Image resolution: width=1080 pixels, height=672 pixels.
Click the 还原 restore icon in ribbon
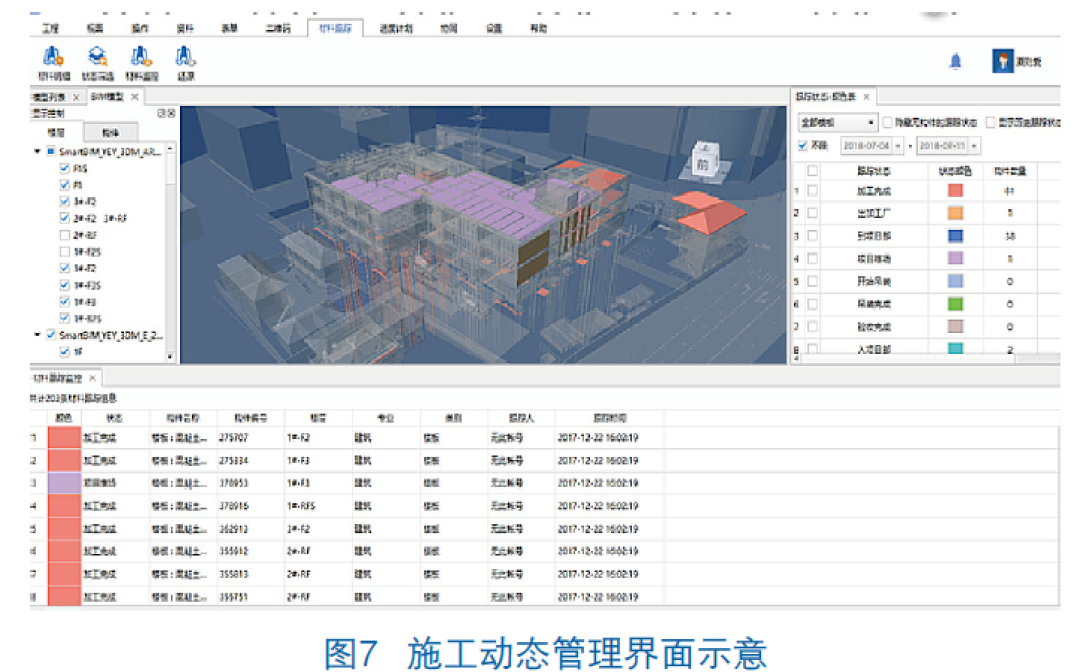[185, 56]
